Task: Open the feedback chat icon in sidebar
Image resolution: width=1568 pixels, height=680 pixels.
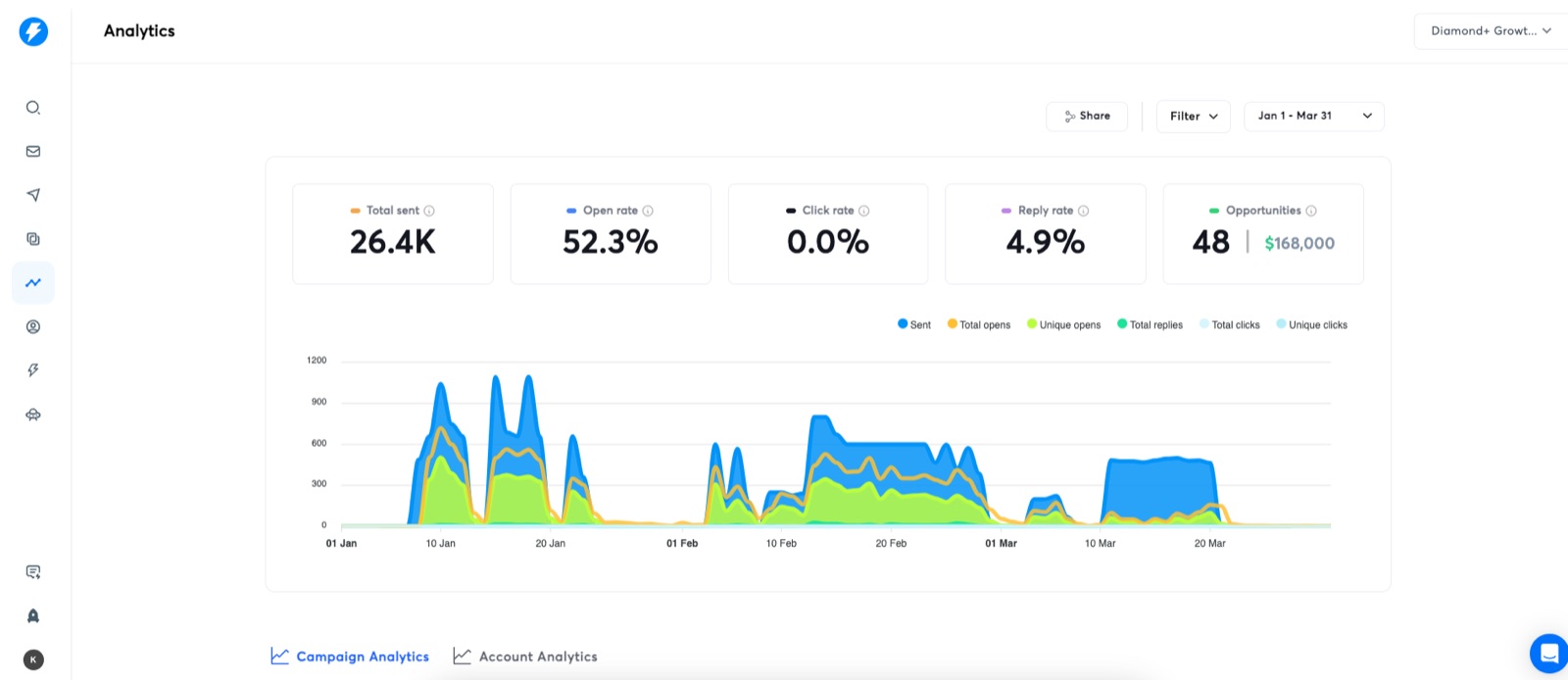Action: (33, 572)
